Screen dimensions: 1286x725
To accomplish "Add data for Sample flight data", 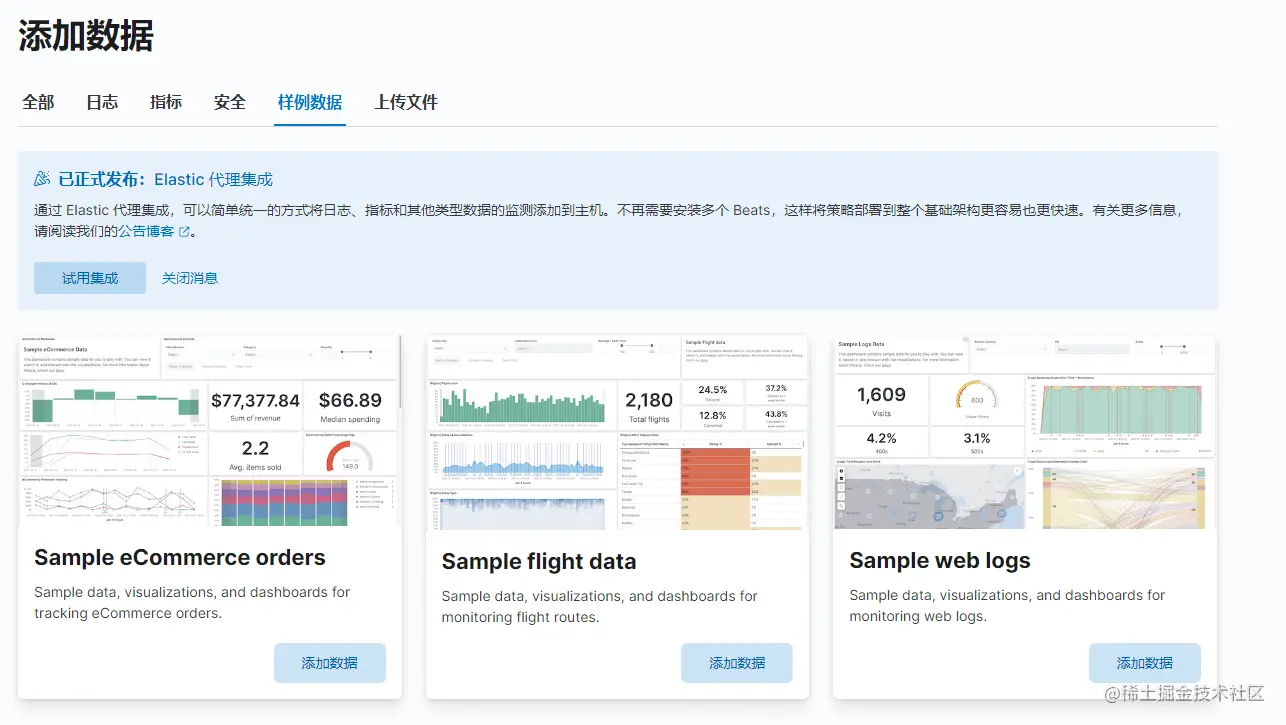I will pos(737,663).
